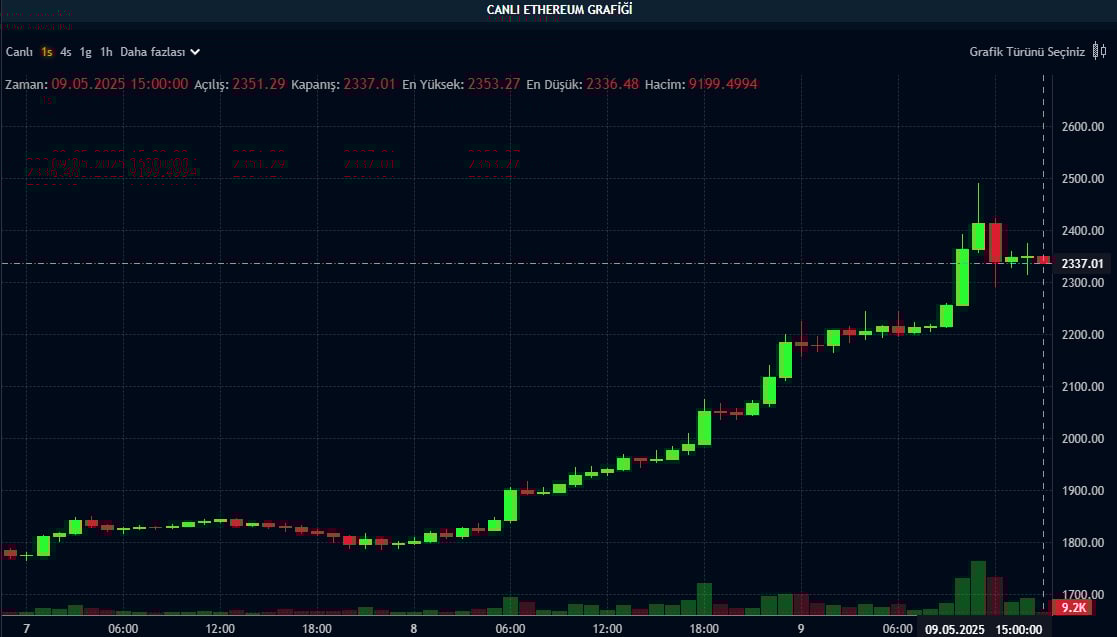Expand the Daha fazlası interval menu
The height and width of the screenshot is (637, 1117).
tap(154, 51)
